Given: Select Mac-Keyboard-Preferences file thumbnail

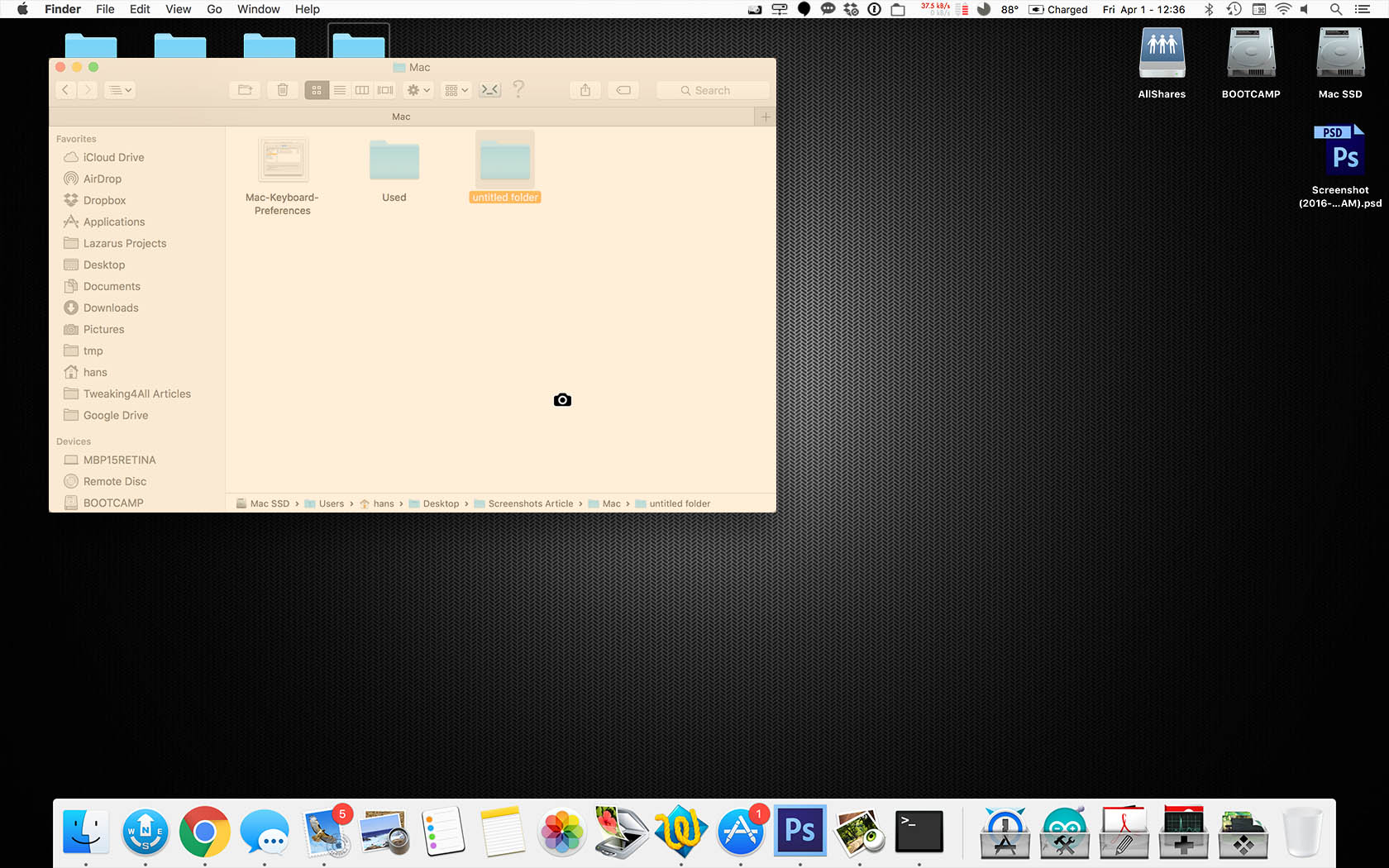Looking at the screenshot, I should (x=284, y=160).
